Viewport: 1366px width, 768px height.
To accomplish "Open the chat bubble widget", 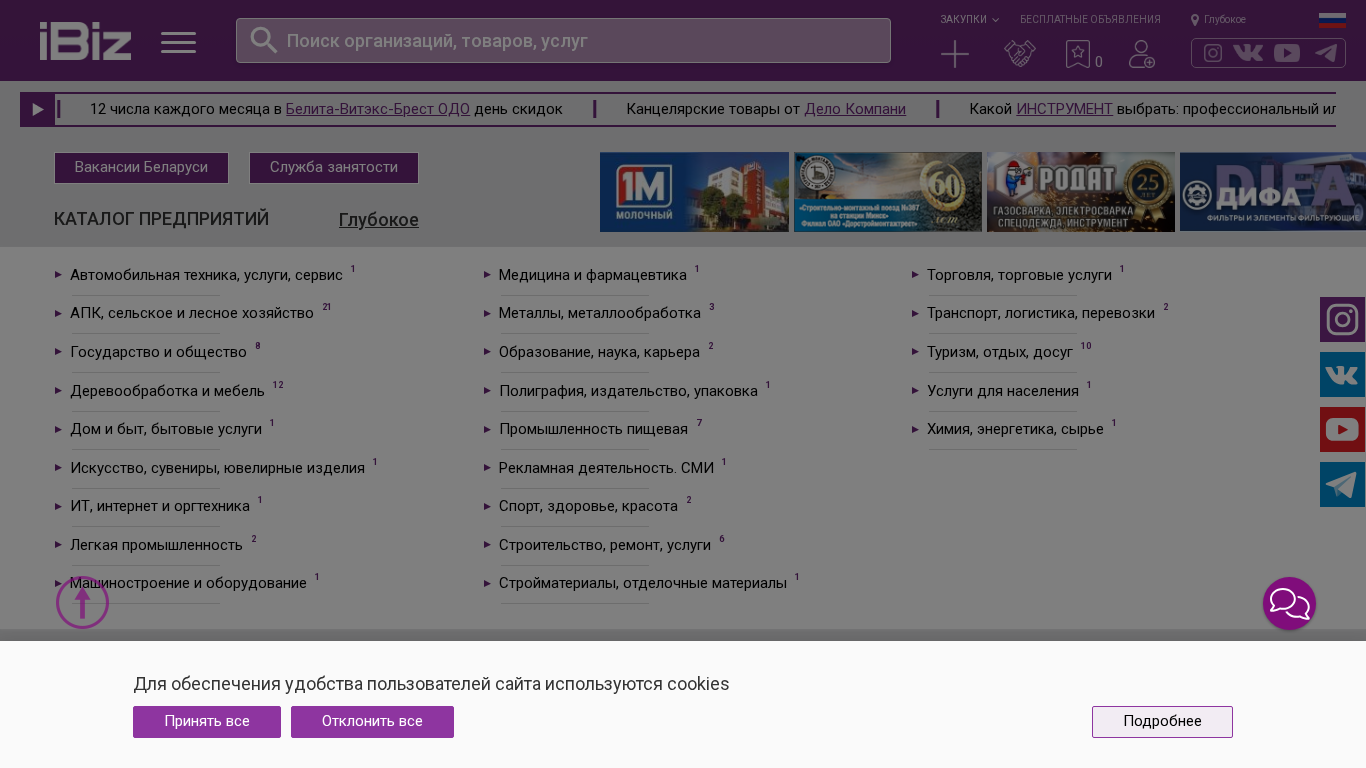I will 1289,604.
